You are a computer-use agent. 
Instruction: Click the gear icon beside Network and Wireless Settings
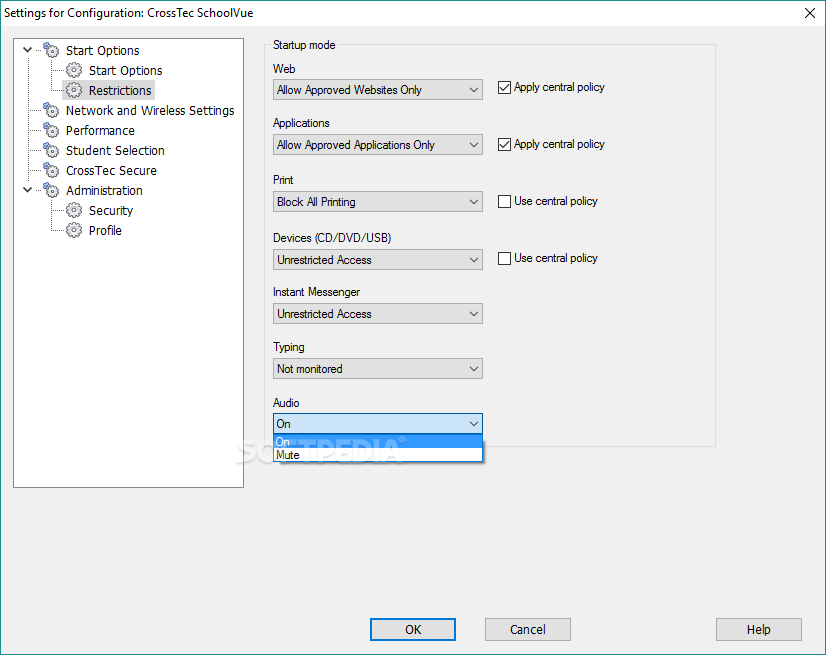tap(51, 110)
